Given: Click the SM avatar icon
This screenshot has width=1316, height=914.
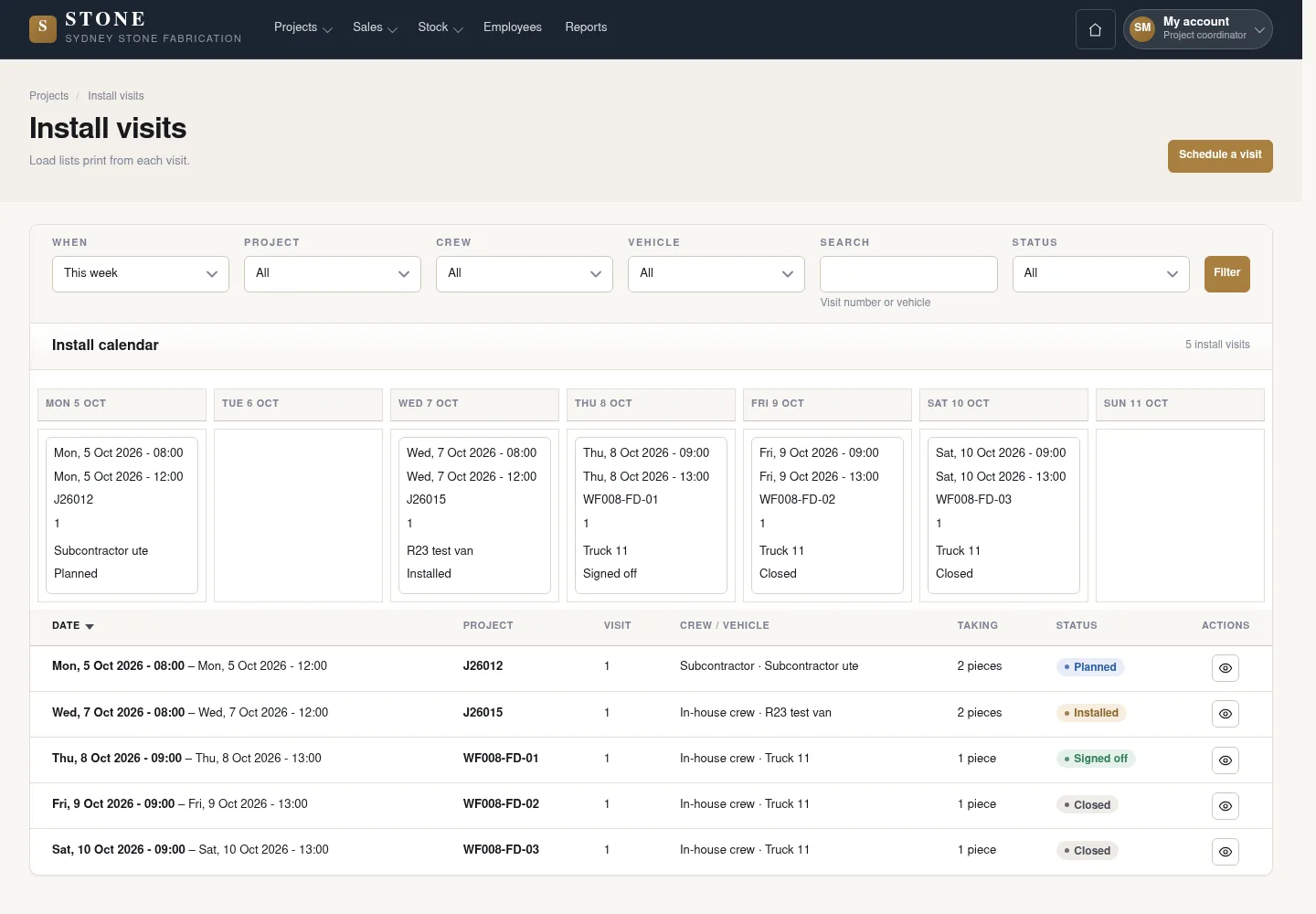Looking at the screenshot, I should tap(1142, 28).
